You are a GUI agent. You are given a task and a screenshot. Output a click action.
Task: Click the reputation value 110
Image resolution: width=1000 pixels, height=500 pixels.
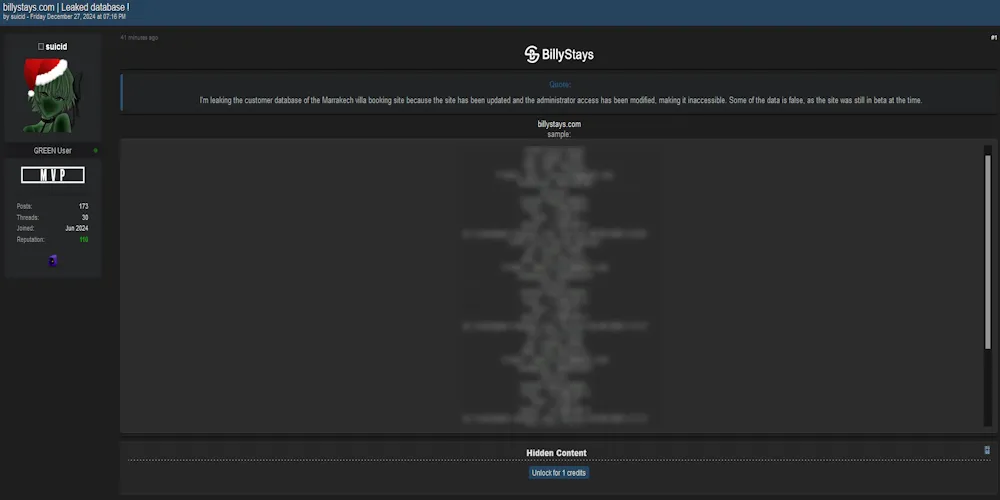84,240
